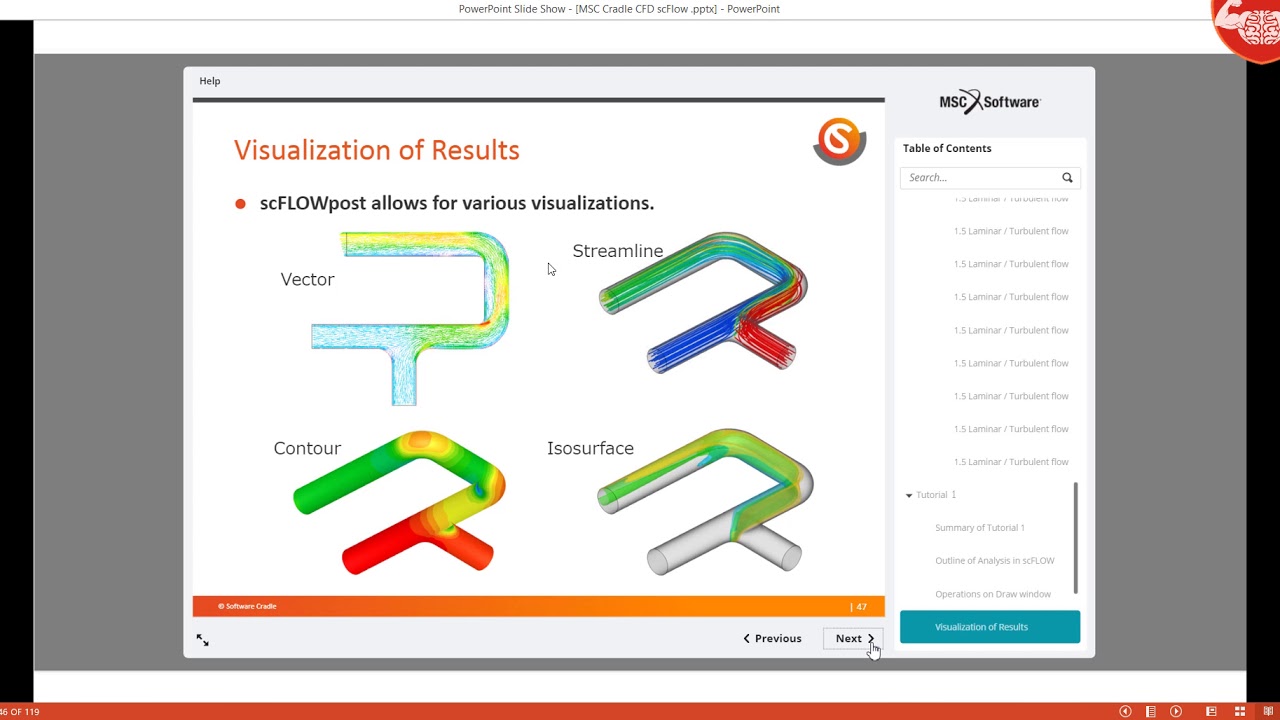The image size is (1280, 720).
Task: Type in the Table of Contents search field
Action: point(989,178)
